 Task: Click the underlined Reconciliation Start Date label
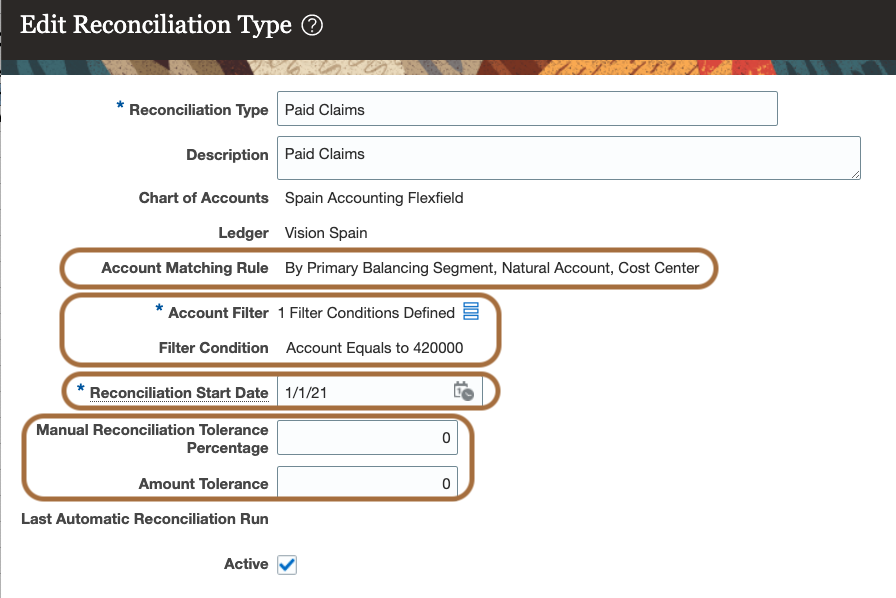pos(179,393)
